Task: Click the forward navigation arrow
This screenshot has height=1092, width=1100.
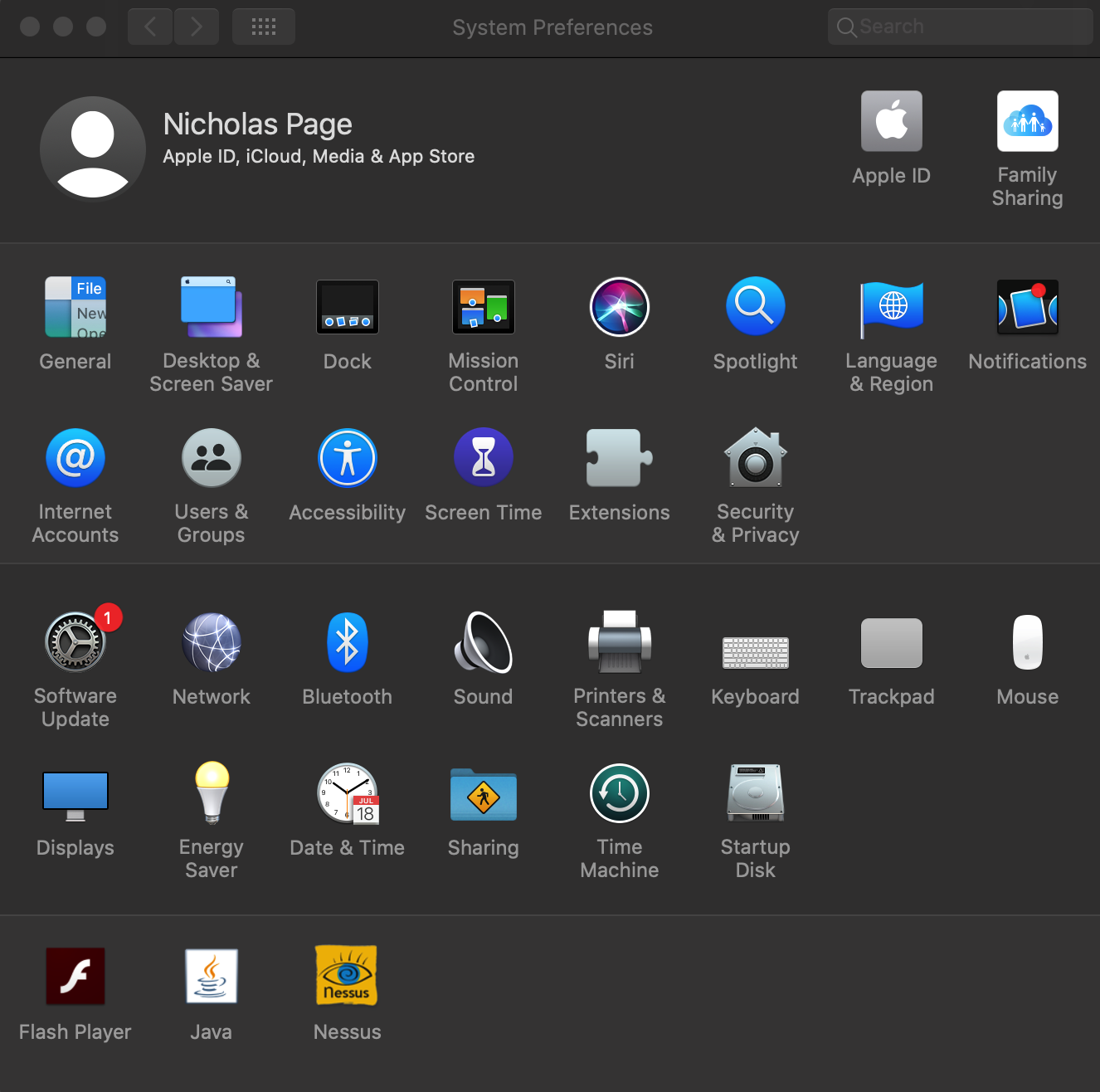Action: [x=197, y=27]
